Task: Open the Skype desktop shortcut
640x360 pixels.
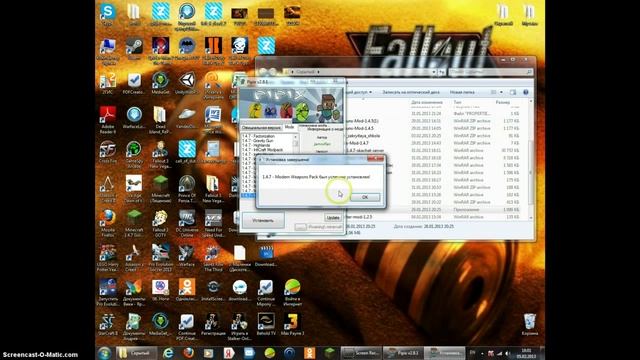Action: pos(108,14)
